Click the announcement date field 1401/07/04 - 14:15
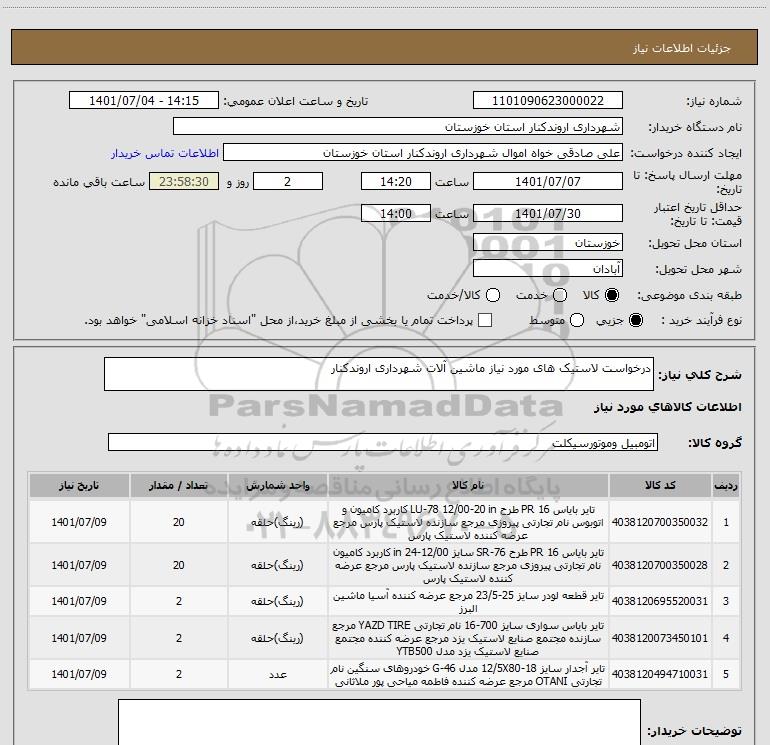The width and height of the screenshot is (770, 745). point(143,100)
